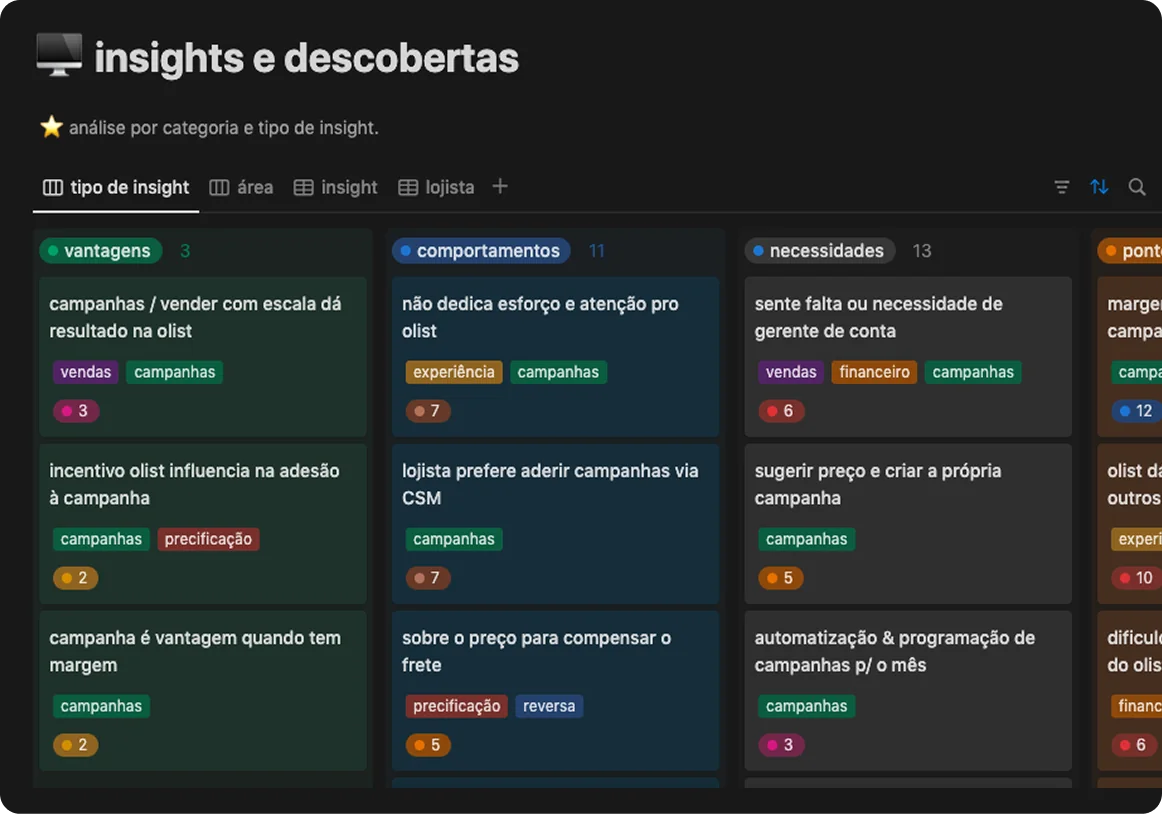This screenshot has width=1162, height=814.
Task: Click the computer monitor page icon
Action: (x=59, y=55)
